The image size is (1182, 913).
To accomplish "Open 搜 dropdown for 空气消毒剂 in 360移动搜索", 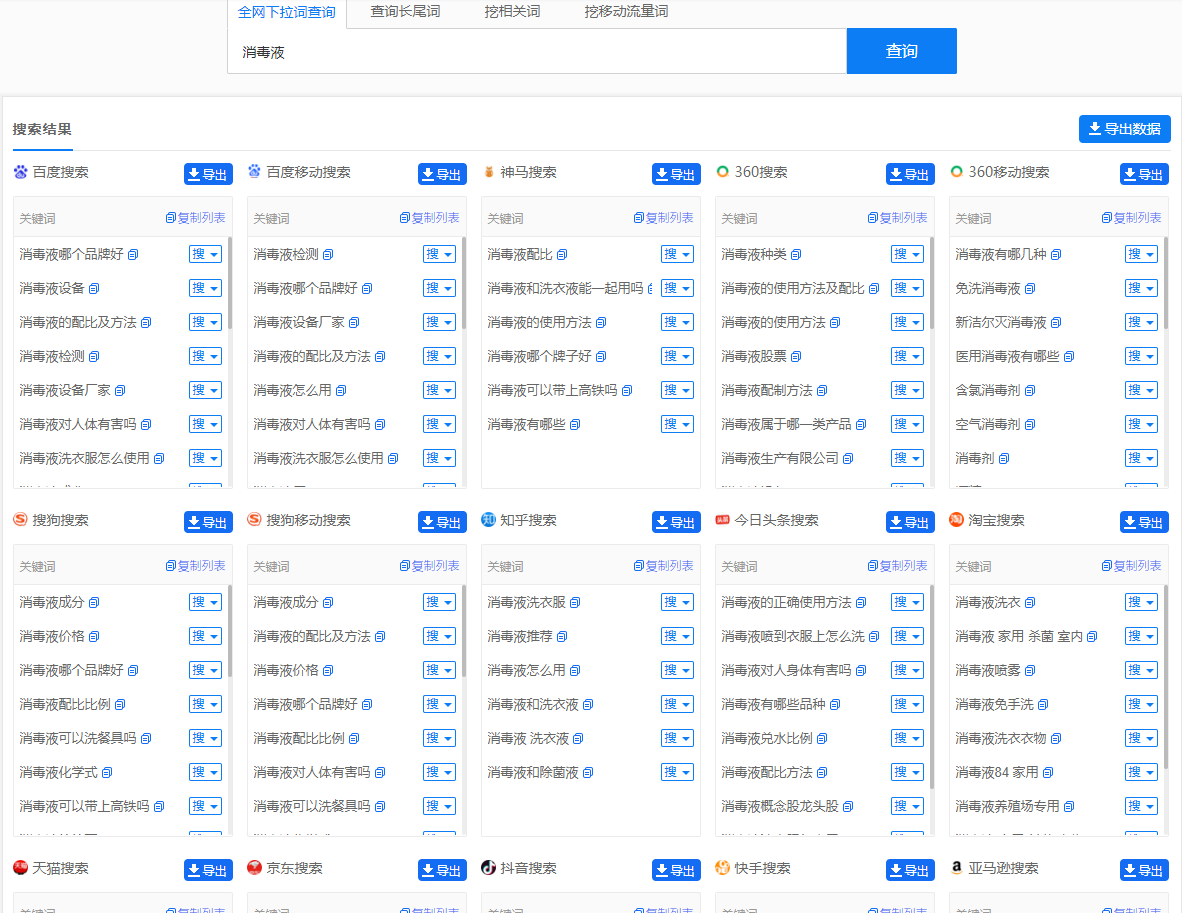I will tap(1141, 424).
